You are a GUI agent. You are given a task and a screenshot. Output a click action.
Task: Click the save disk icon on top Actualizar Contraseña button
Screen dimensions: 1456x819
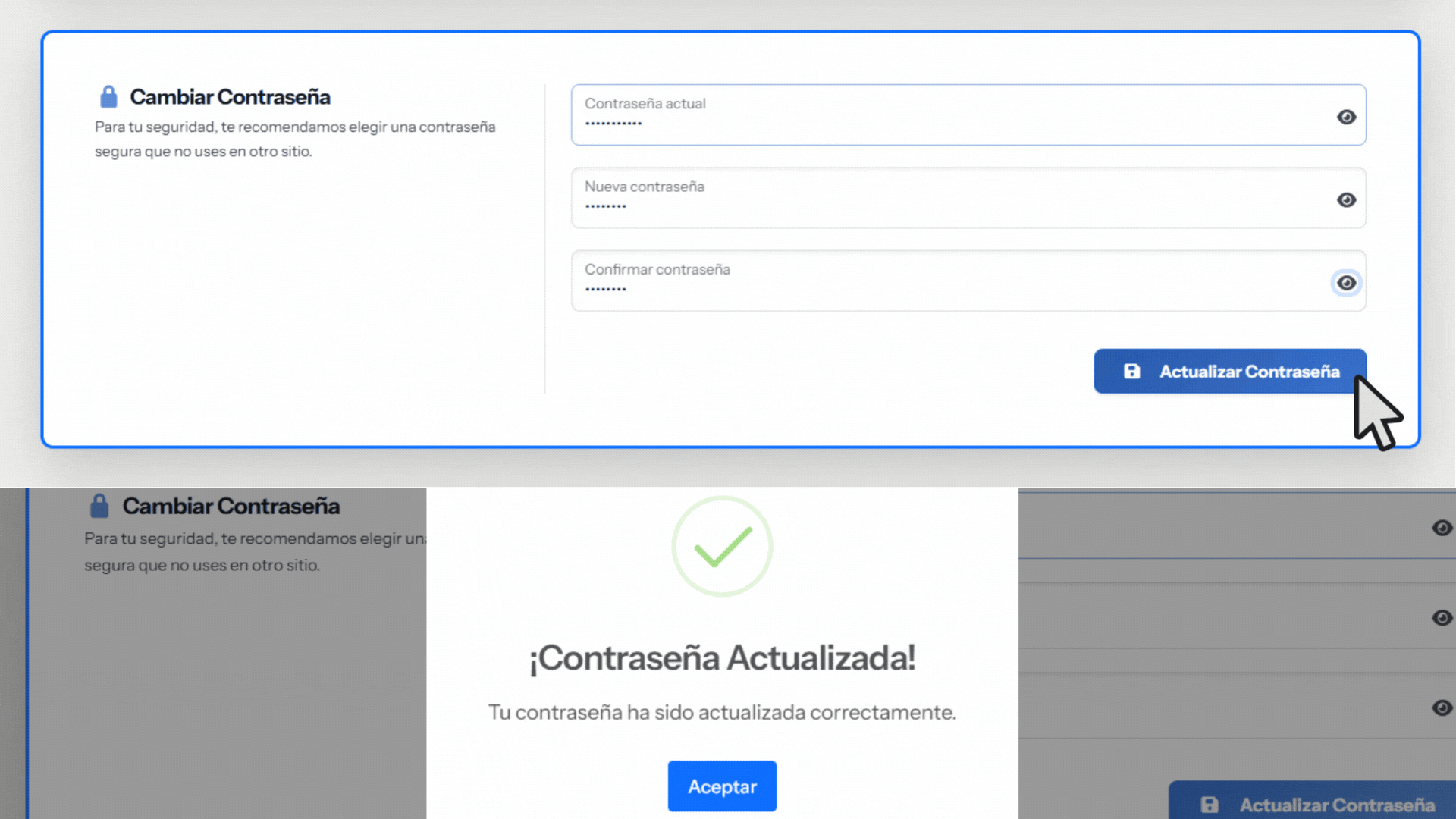pos(1131,371)
